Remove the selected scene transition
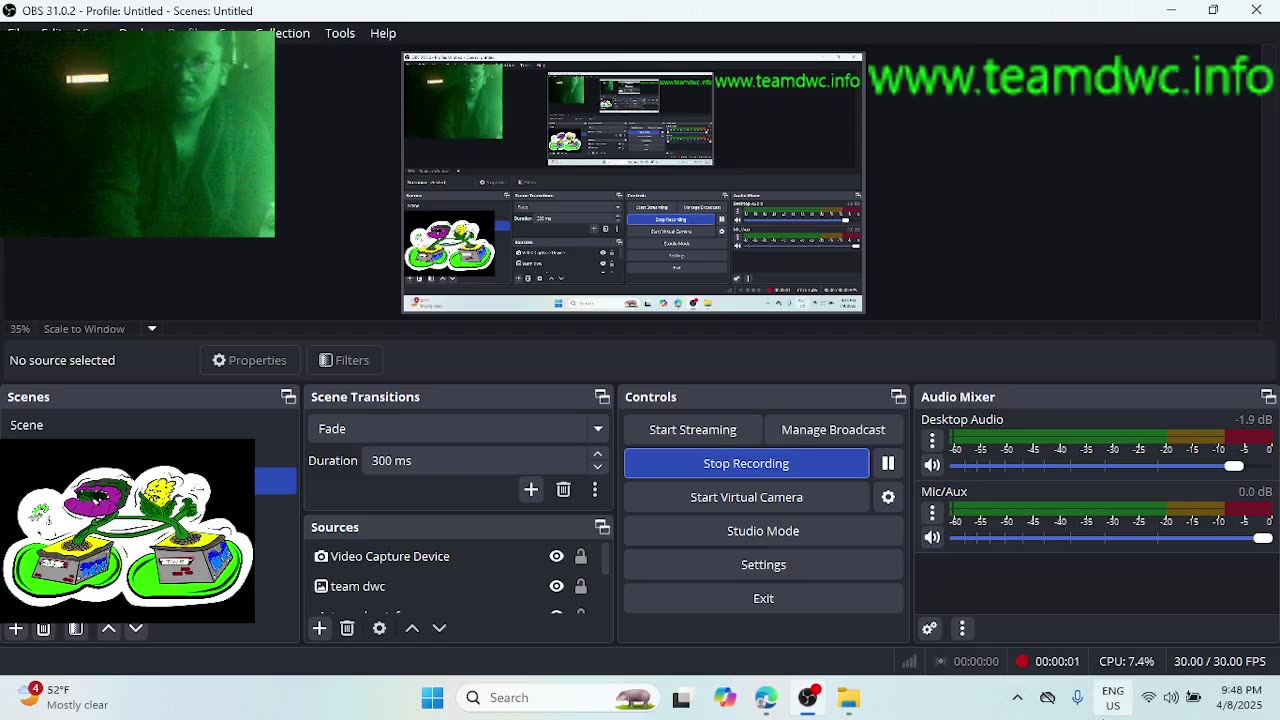1280x720 pixels. pyautogui.click(x=563, y=489)
